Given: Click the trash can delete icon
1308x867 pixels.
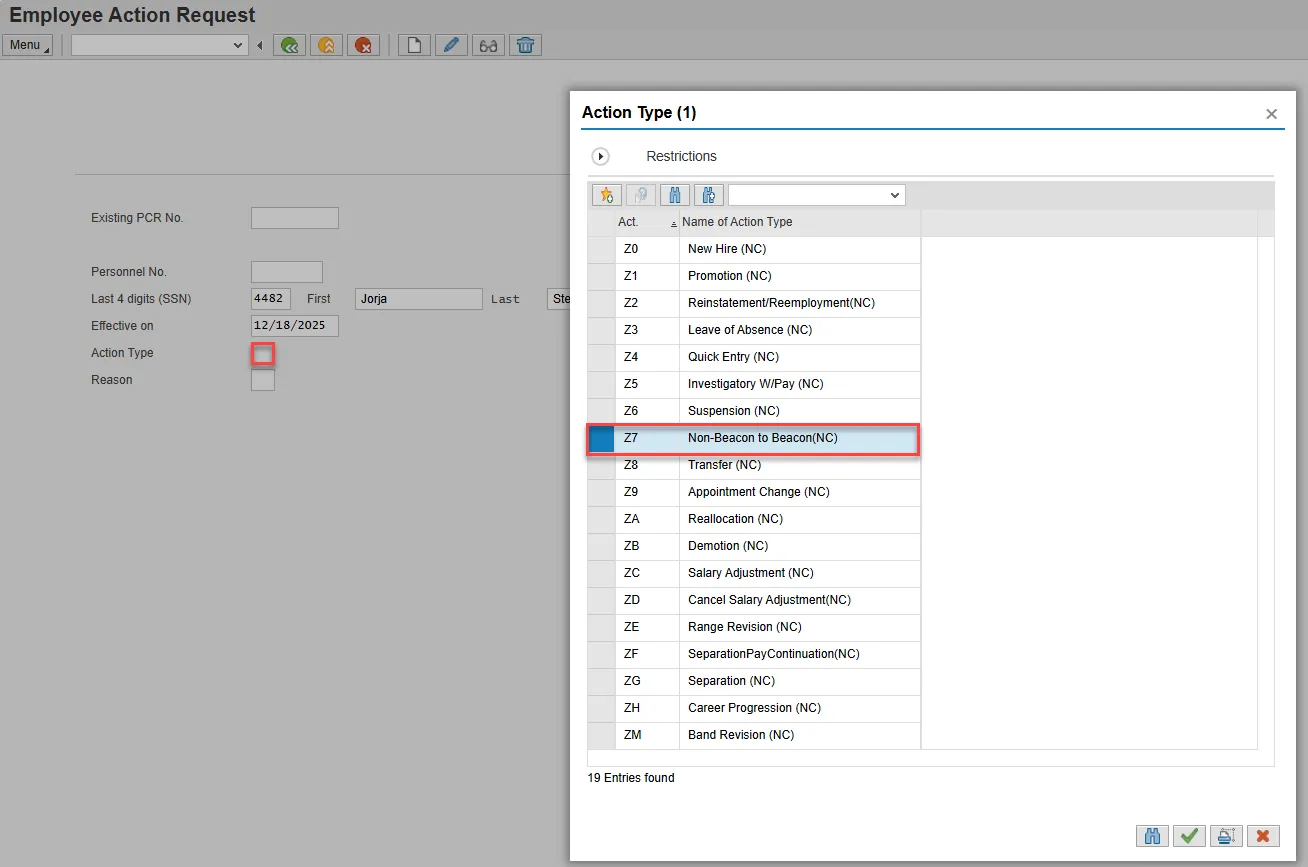Looking at the screenshot, I should click(525, 45).
